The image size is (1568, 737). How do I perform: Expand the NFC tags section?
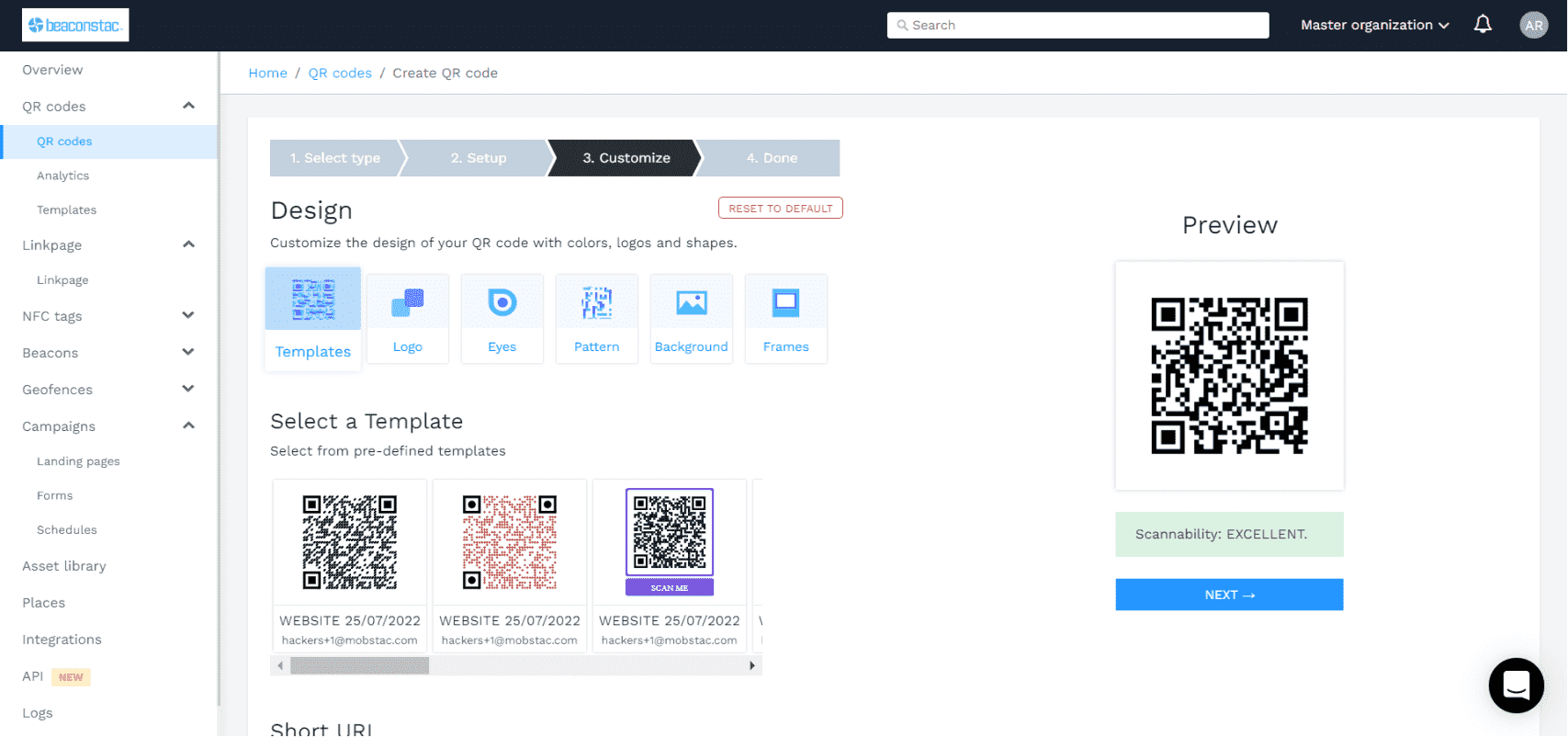188,315
